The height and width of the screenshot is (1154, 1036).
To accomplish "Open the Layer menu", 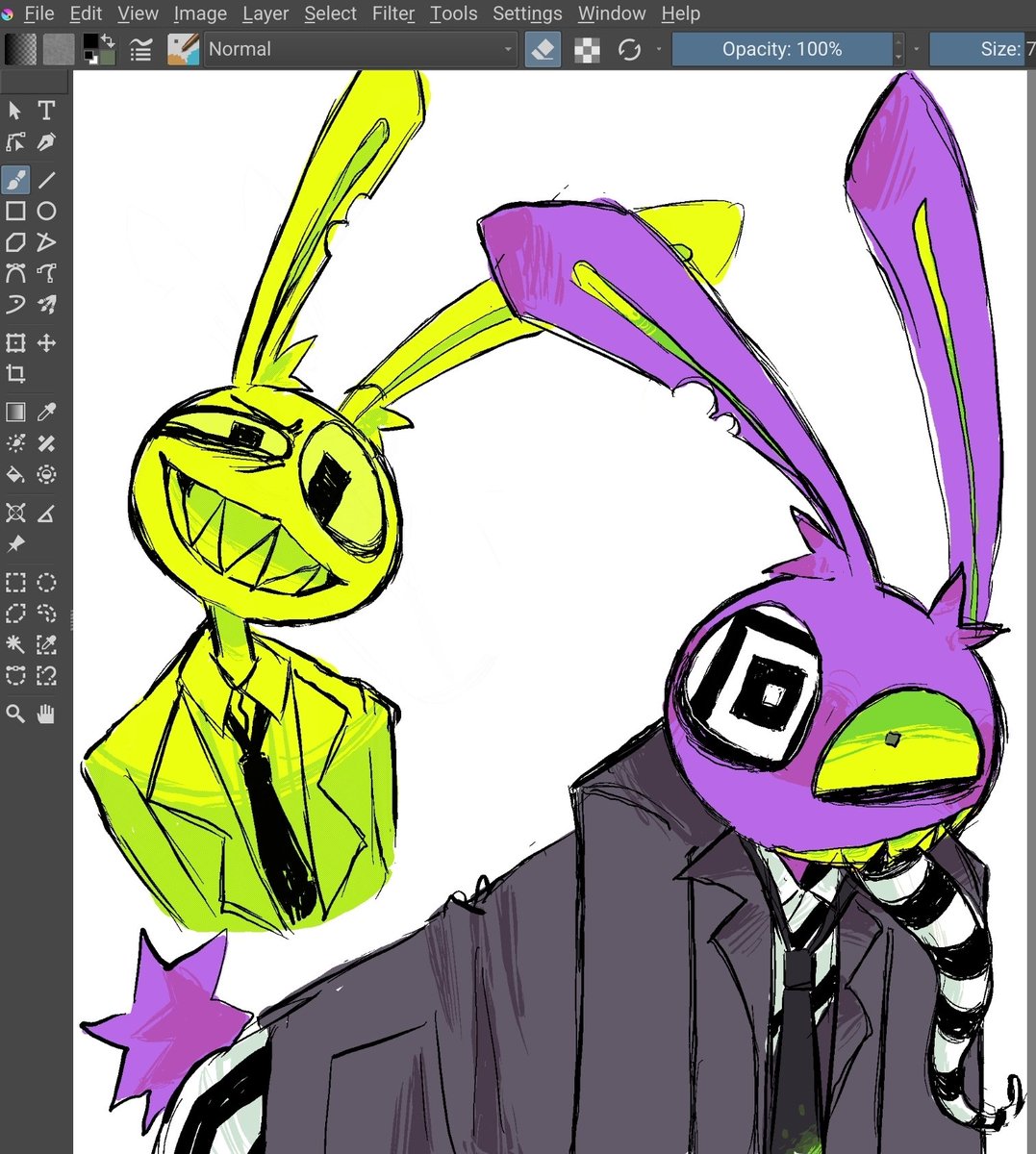I will point(265,13).
